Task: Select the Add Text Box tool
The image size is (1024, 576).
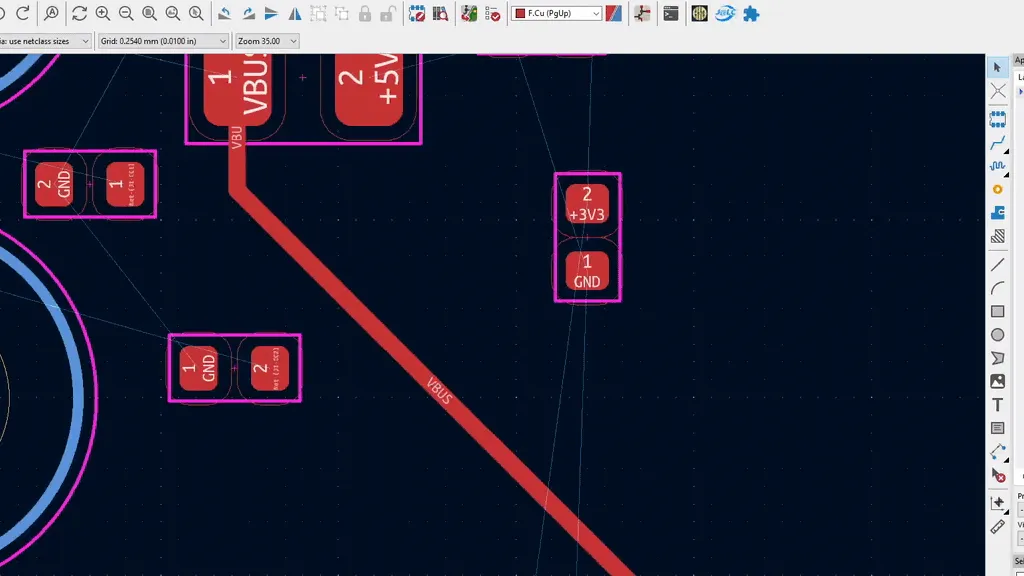Action: click(997, 428)
